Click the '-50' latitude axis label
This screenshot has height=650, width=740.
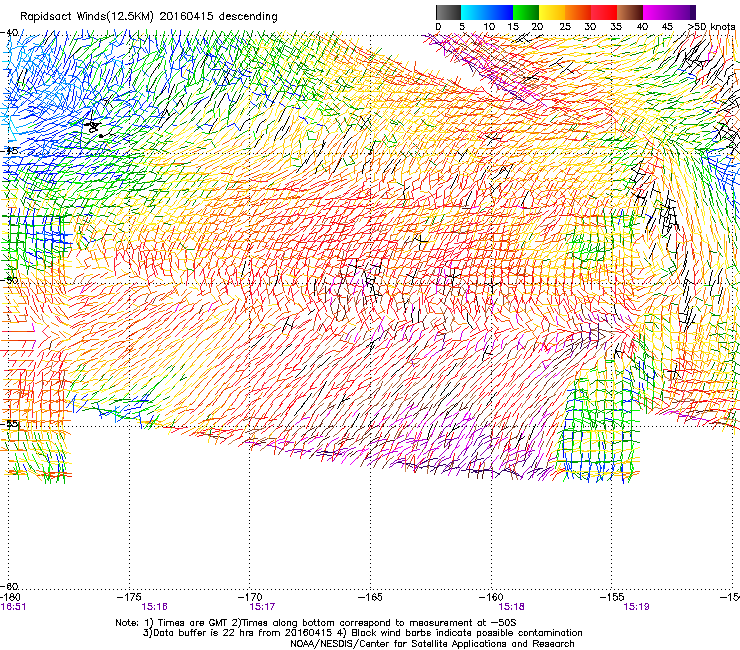coord(9,280)
